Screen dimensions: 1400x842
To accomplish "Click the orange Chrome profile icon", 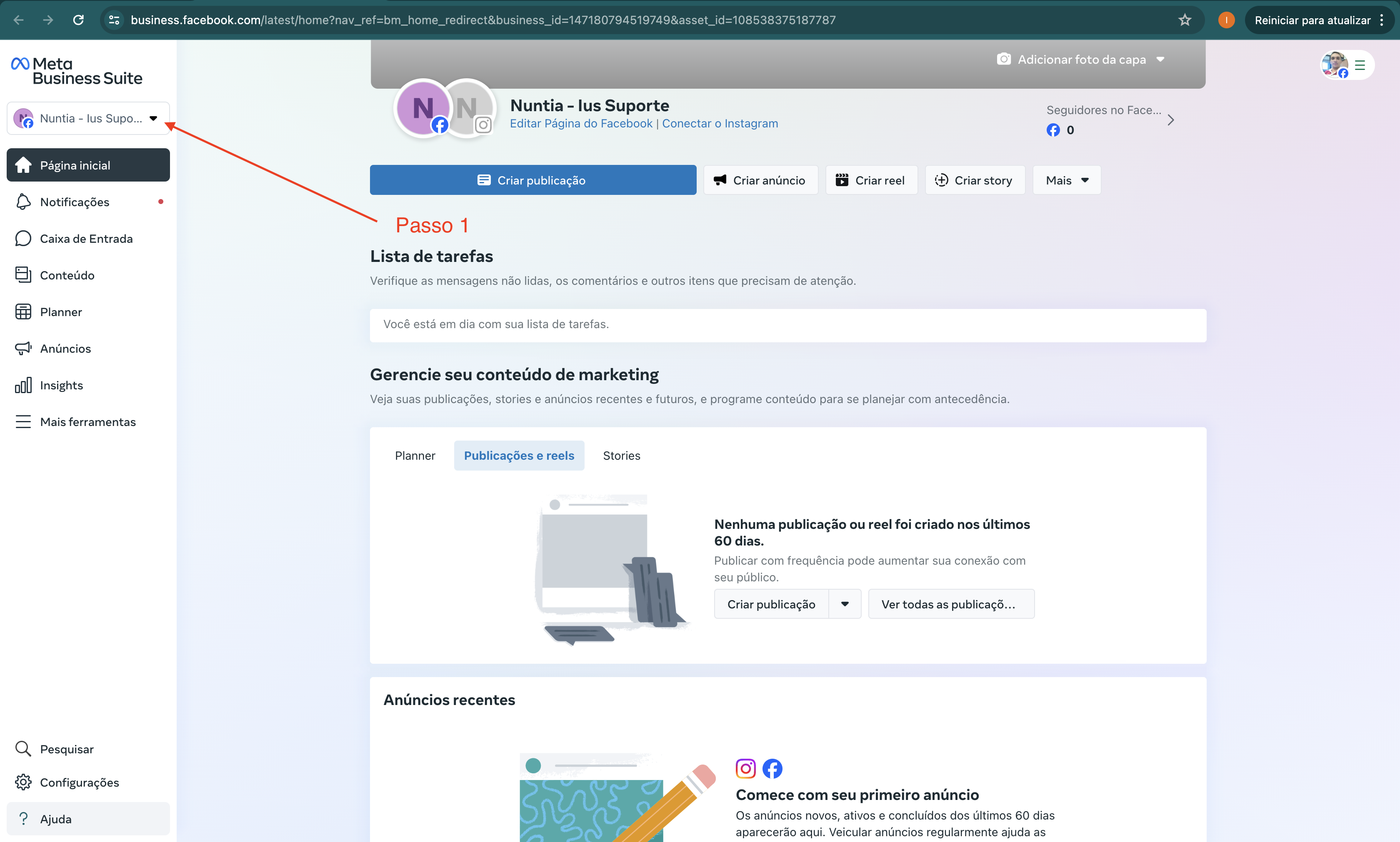I will coord(1226,20).
